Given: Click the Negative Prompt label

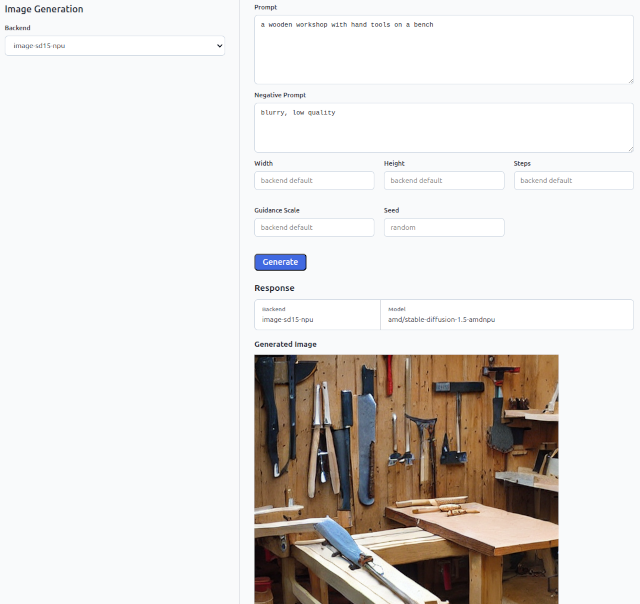Looking at the screenshot, I should (280, 95).
